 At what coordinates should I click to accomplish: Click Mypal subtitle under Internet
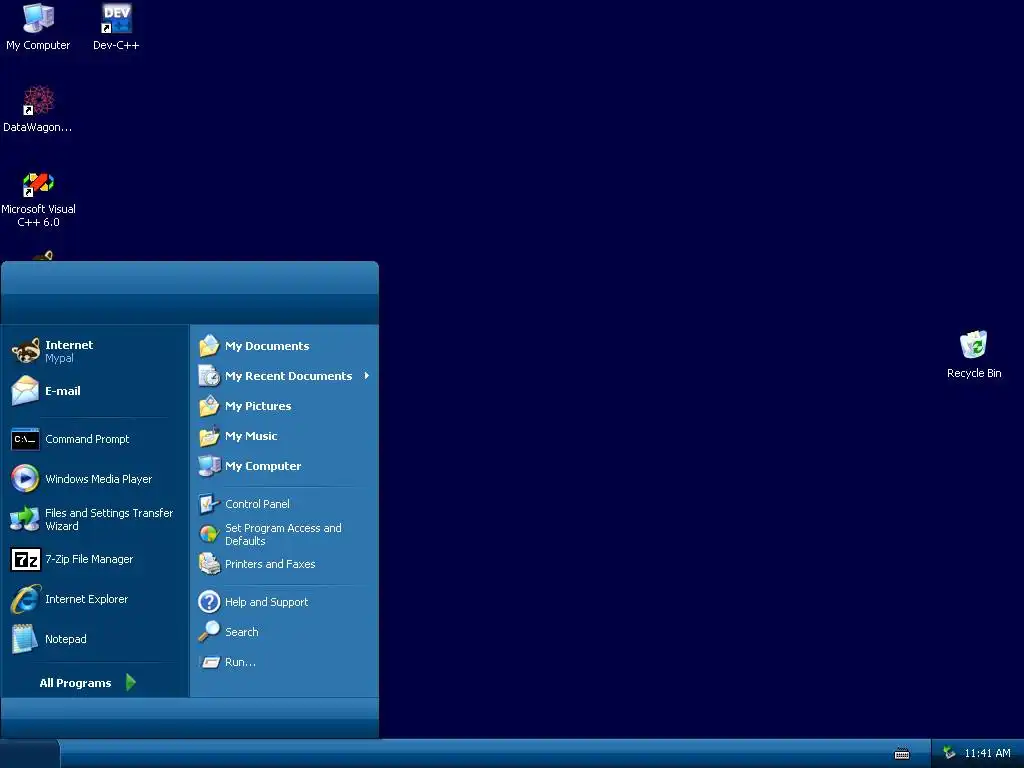(x=59, y=359)
